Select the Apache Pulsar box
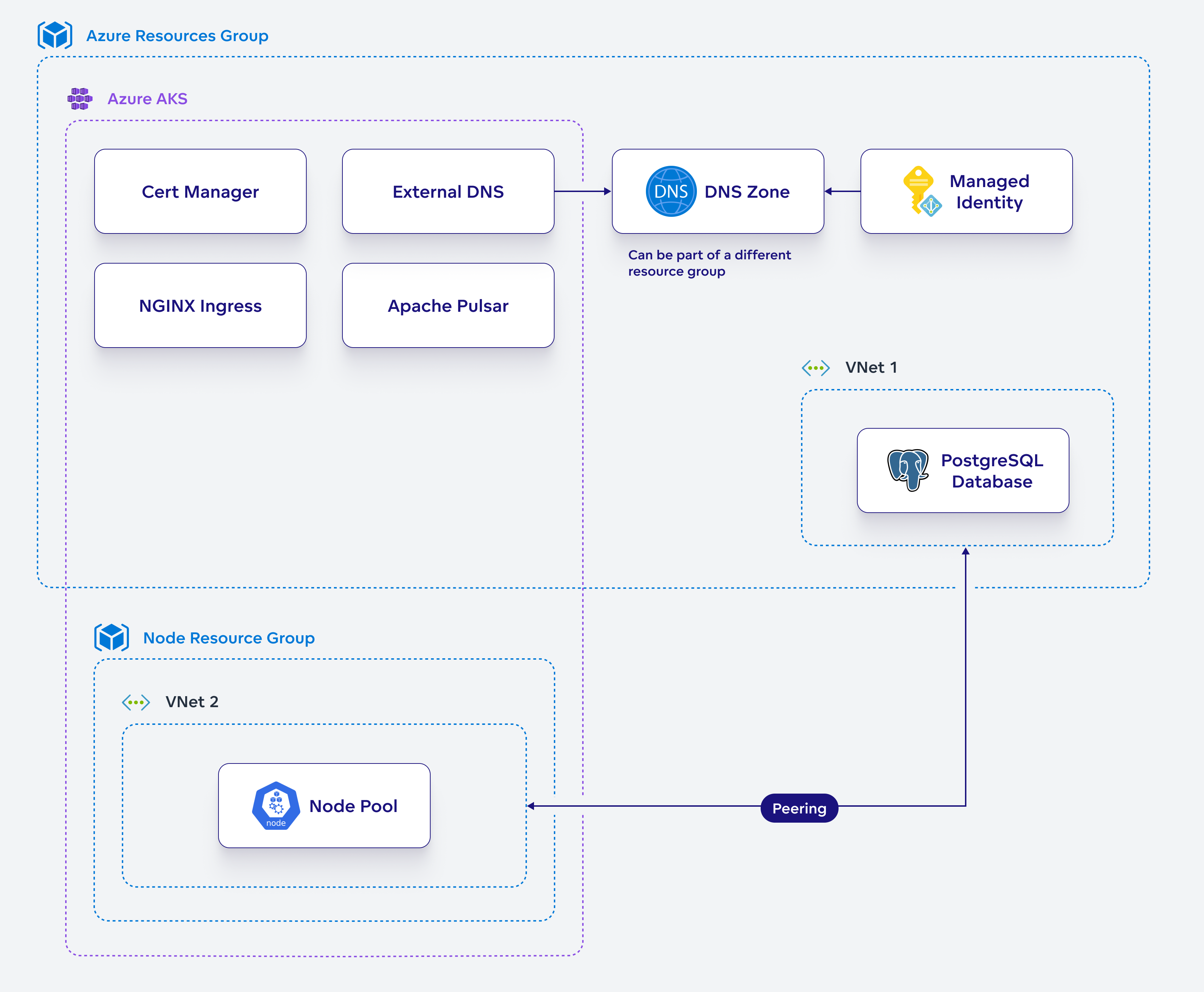Screen dimensions: 1204x992 coord(448,306)
